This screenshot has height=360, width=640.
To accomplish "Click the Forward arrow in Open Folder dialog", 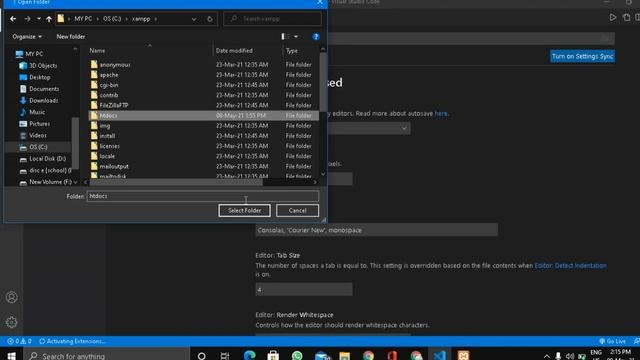I will (27, 19).
